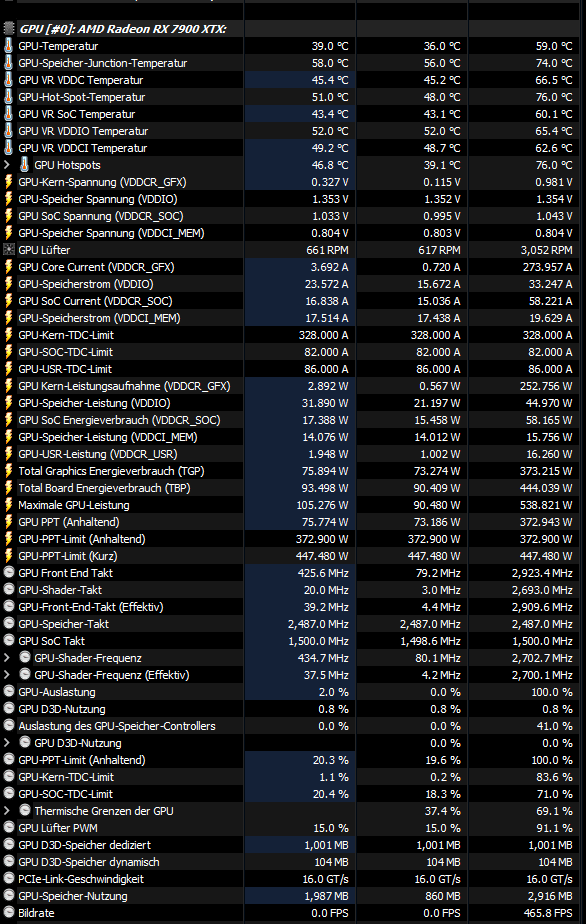Click lightning icon beside GPU Core Current (VDDCR_GFX)

click(8, 267)
